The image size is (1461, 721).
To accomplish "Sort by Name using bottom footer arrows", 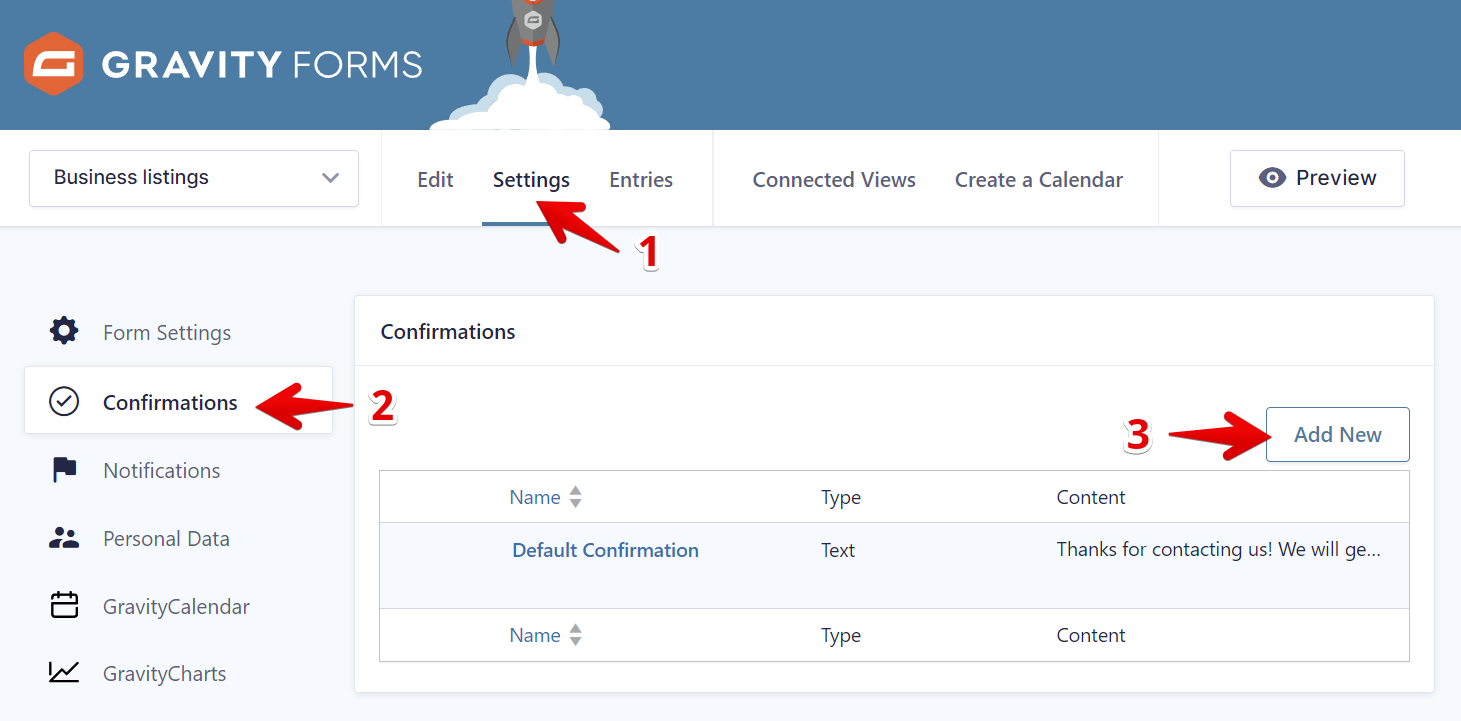I will tap(575, 635).
